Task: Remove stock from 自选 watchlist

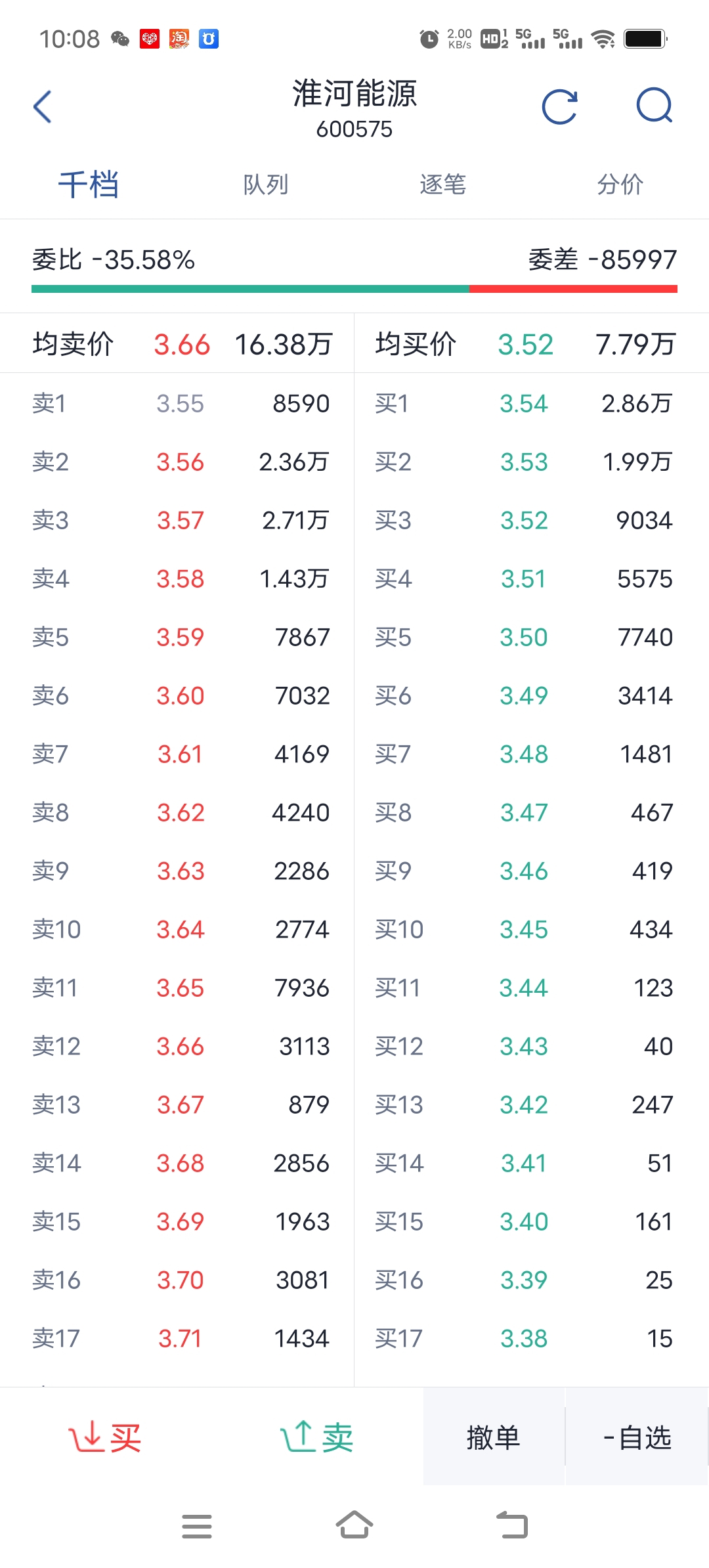Action: pos(637,1437)
